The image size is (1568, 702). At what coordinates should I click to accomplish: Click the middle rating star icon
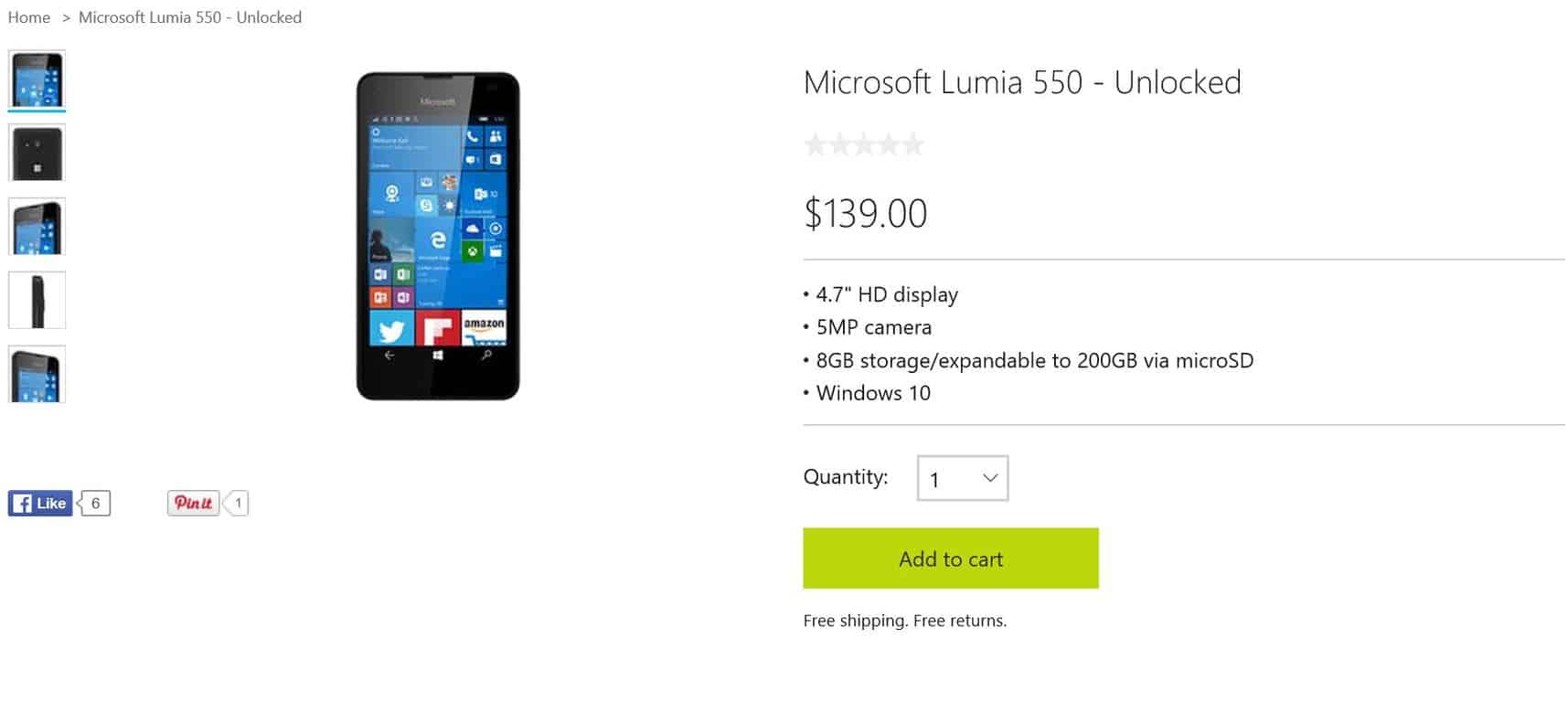[x=864, y=144]
